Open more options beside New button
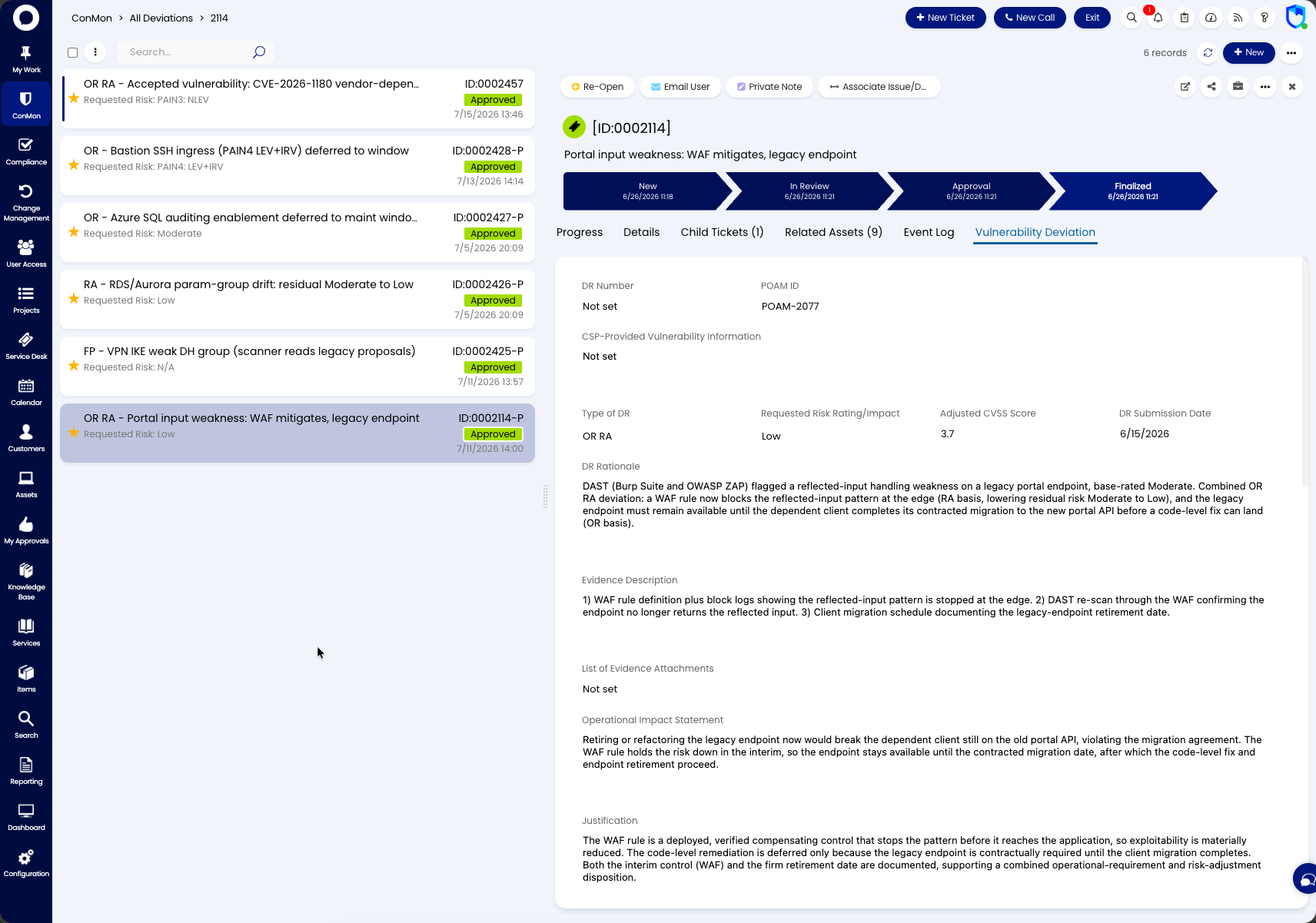Viewport: 1316px width, 923px height. click(x=1291, y=53)
